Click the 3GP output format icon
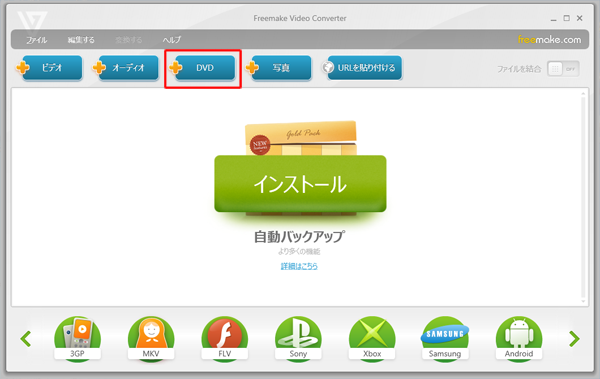600x379 pixels. [x=77, y=338]
